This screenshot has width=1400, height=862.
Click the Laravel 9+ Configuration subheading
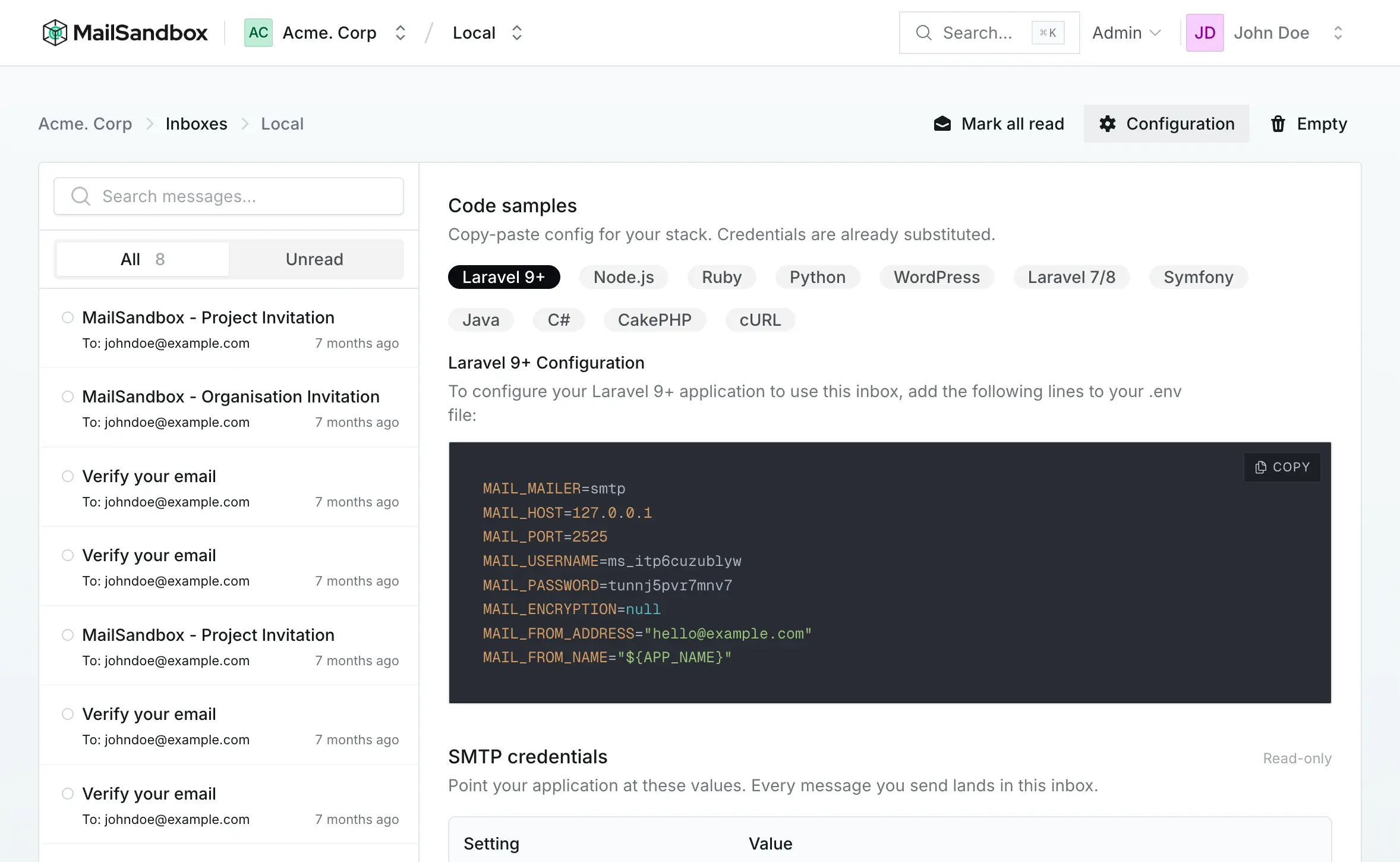546,363
